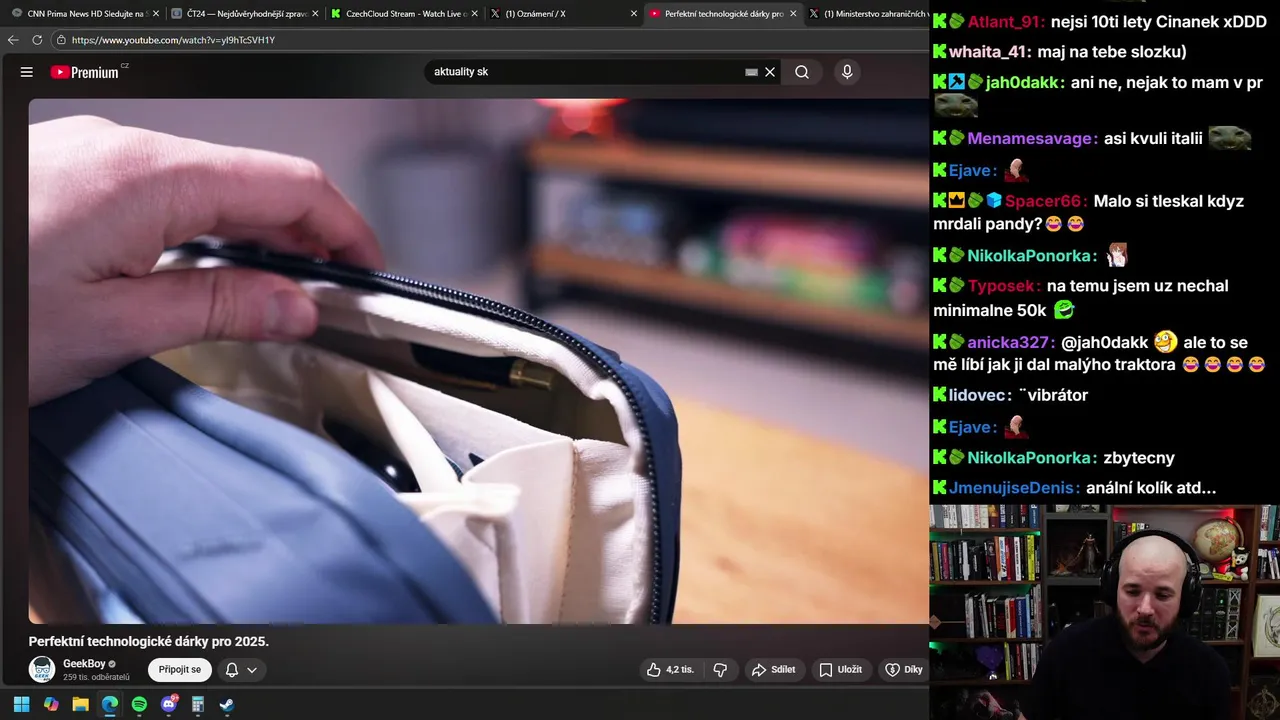Viewport: 1280px width, 720px height.
Task: Open chat user whaita_41's name
Action: (990, 52)
